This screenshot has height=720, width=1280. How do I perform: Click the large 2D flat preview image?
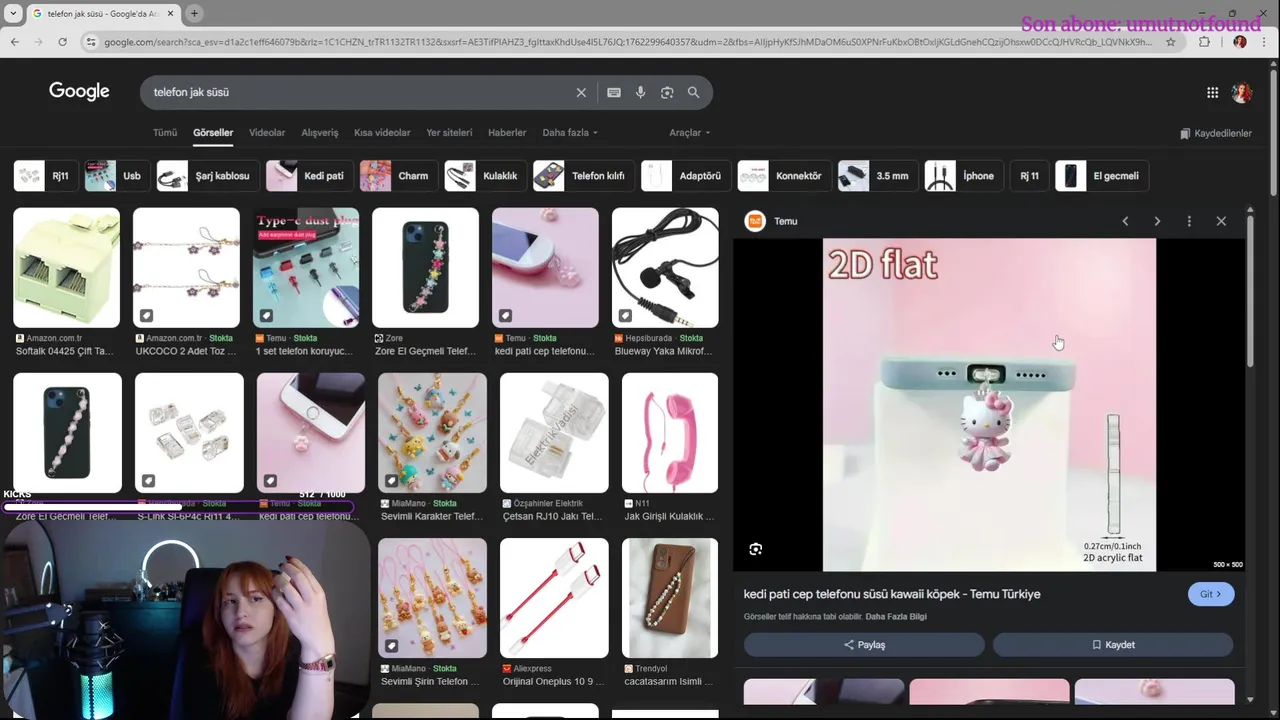point(989,405)
